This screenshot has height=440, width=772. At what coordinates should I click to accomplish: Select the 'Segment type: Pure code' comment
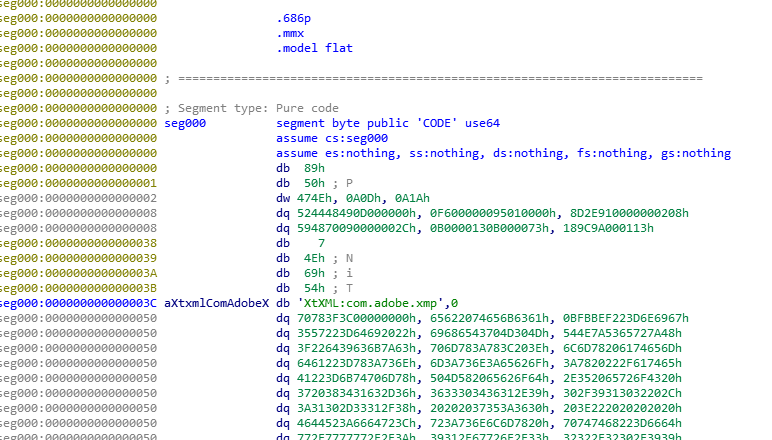click(252, 108)
